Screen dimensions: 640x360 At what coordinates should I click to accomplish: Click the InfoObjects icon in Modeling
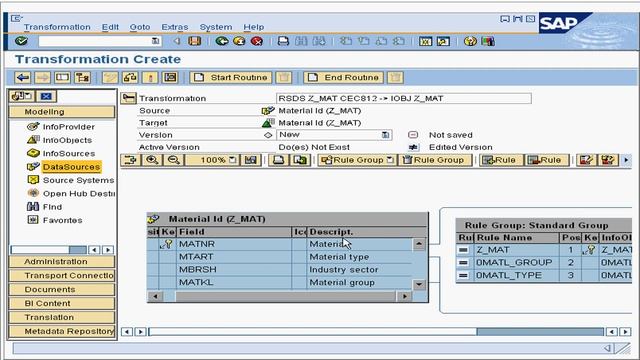[x=33, y=140]
